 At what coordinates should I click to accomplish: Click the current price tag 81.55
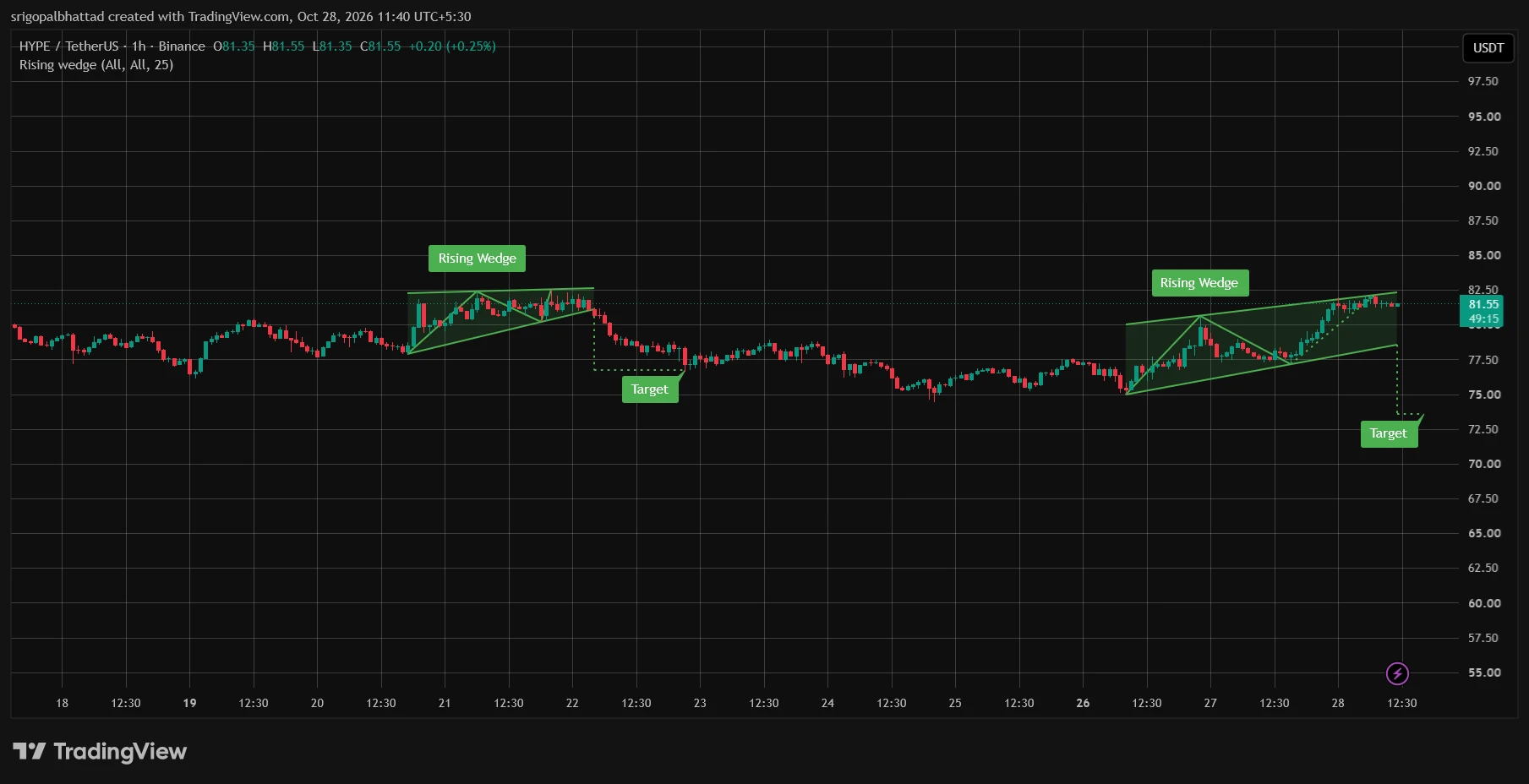point(1483,304)
